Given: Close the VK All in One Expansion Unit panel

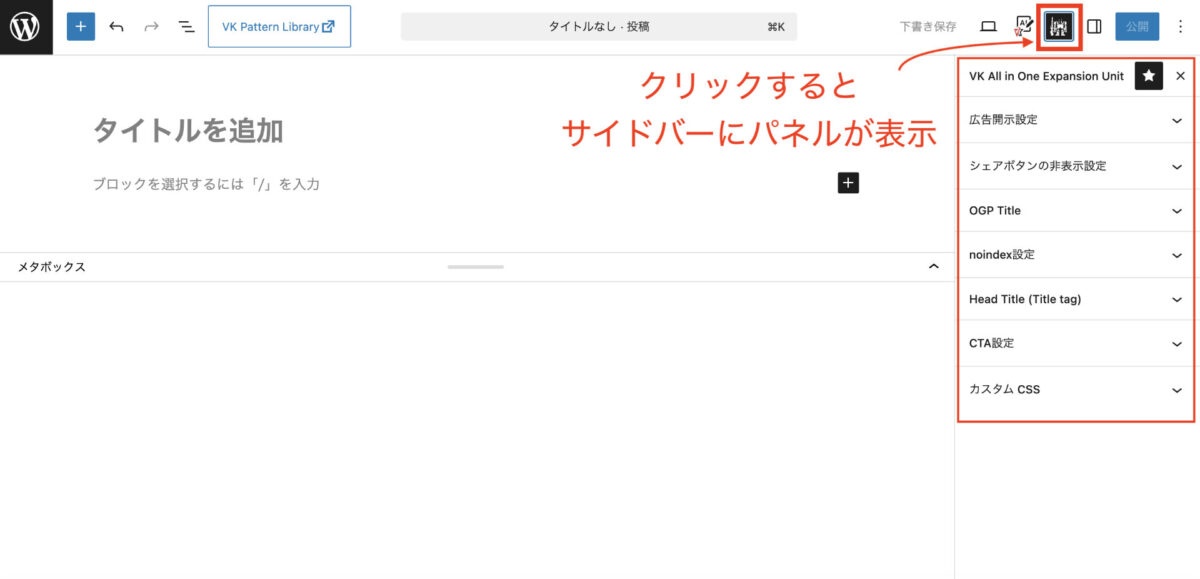Looking at the screenshot, I should coord(1180,76).
